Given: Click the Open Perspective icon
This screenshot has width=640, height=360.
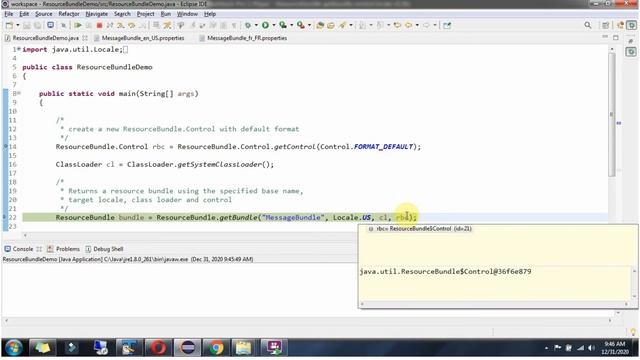Looking at the screenshot, I should pos(606,25).
